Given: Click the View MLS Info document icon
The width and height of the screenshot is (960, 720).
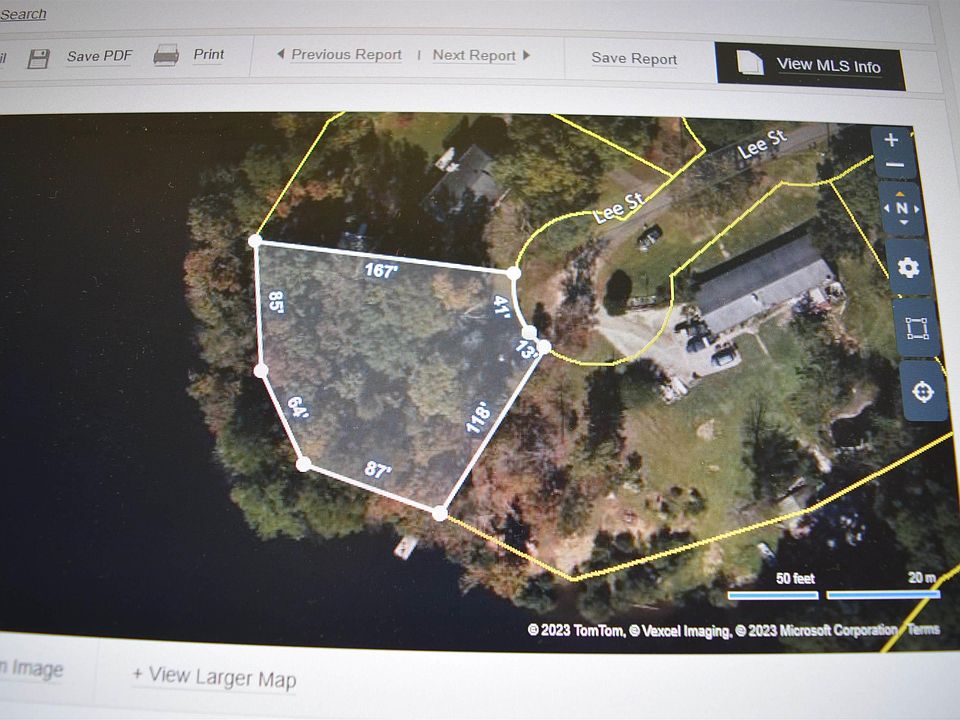Looking at the screenshot, I should click(749, 62).
